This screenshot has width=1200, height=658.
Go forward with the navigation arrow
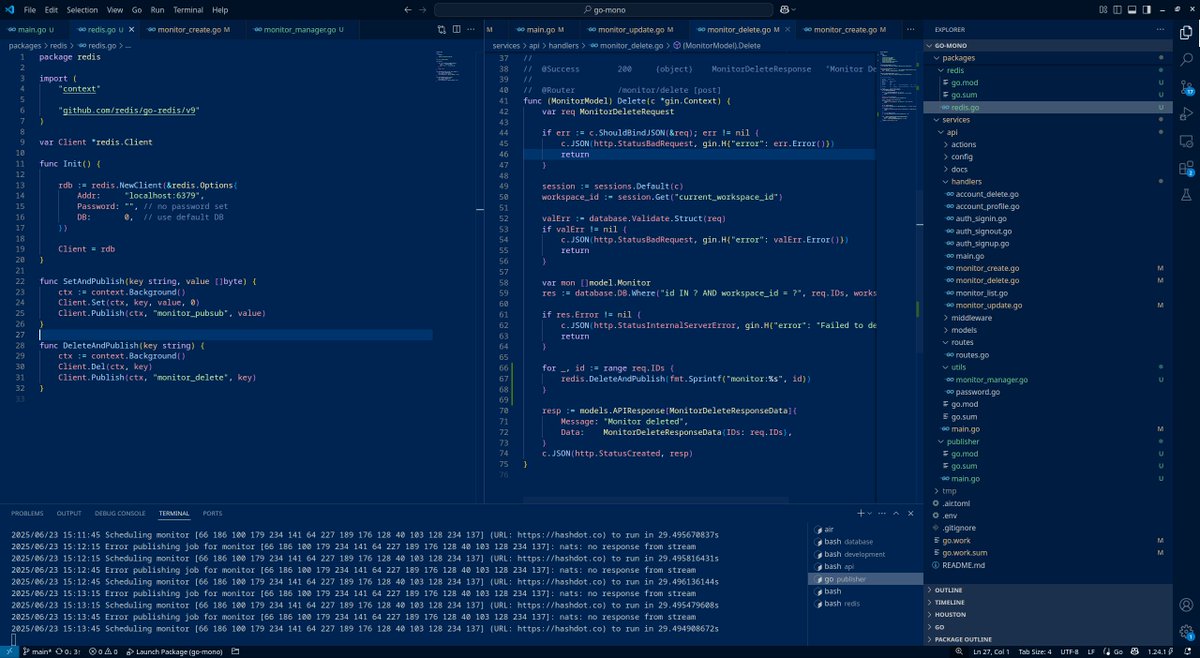tap(423, 9)
